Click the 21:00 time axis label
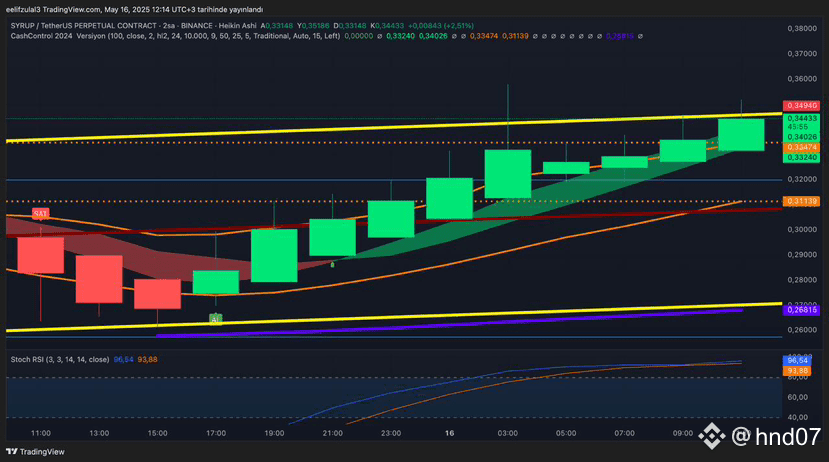This screenshot has height=462, width=829. tap(333, 433)
